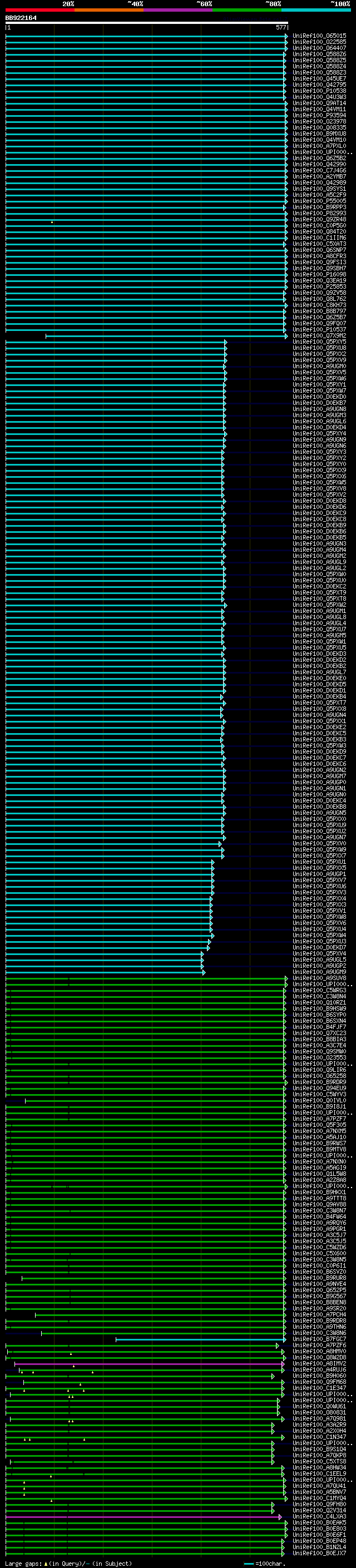Click the purple ~60% identity legend segment
Screen dimensions: 356x1568
point(177,10)
